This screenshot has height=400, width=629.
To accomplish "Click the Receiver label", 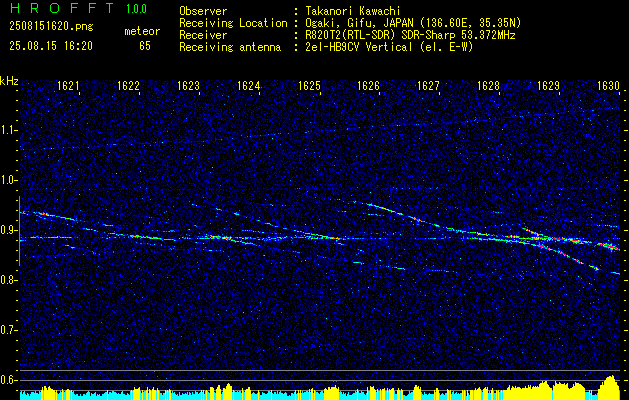I will coord(203,35).
